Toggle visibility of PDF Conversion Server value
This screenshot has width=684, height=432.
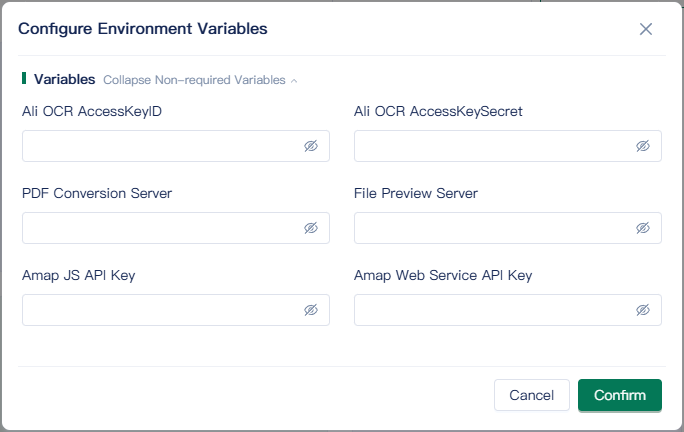(x=311, y=228)
